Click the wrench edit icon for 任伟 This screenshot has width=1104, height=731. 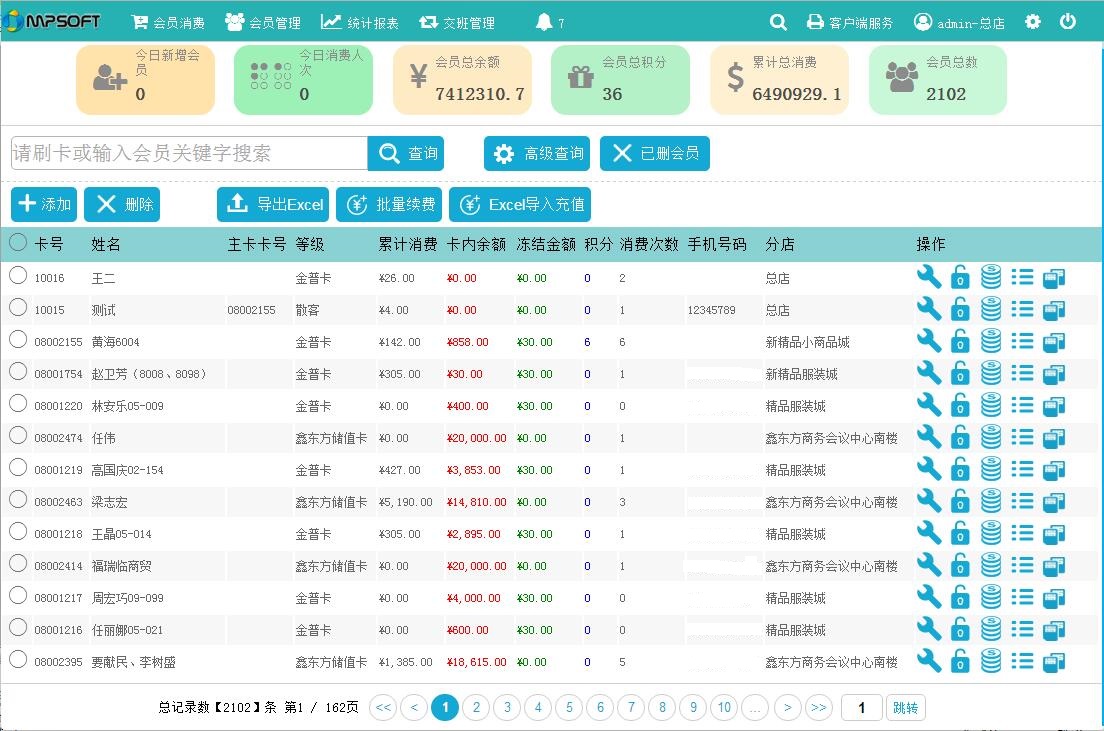tap(929, 437)
